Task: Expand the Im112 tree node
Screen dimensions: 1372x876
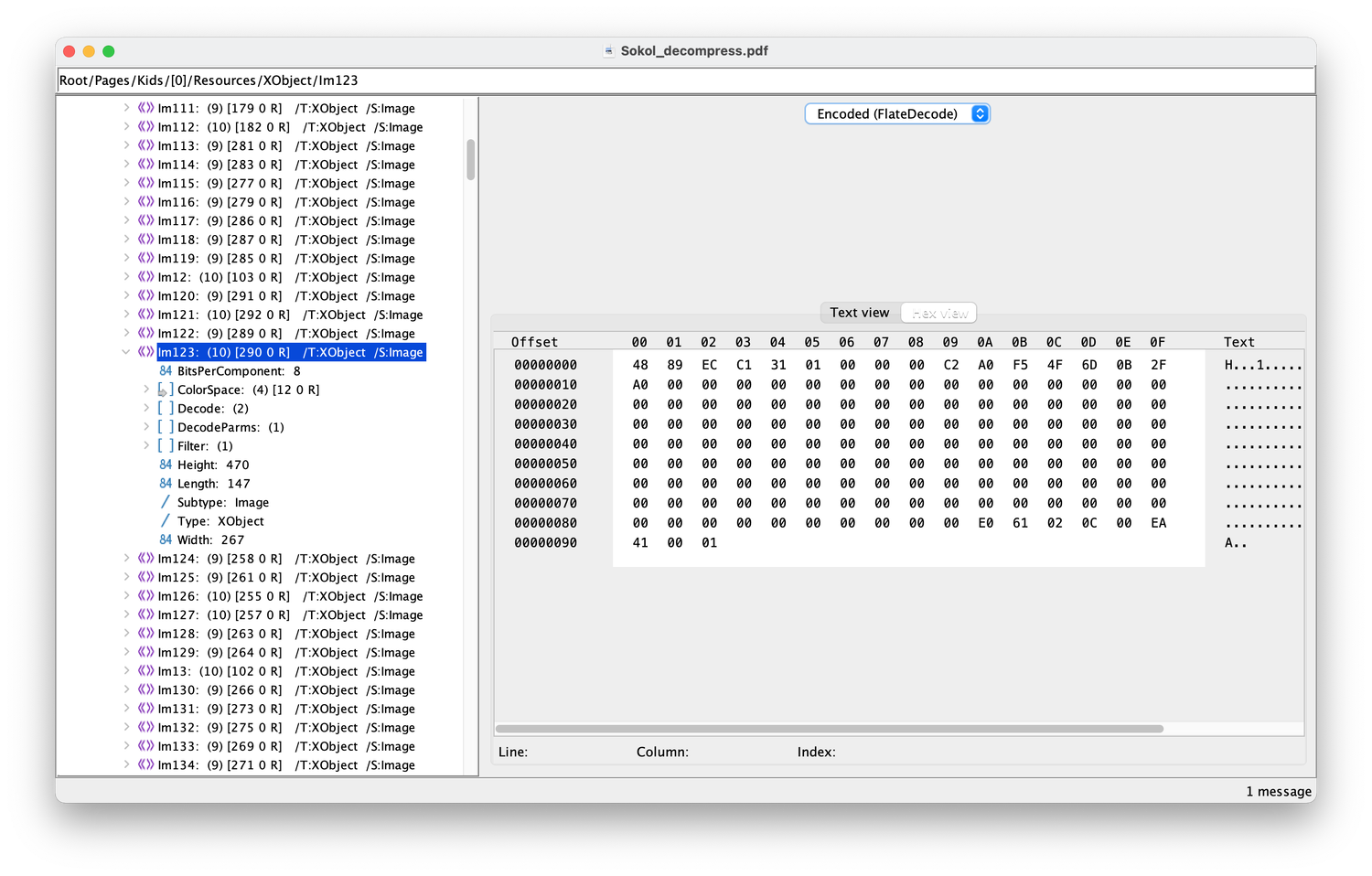Action: coord(126,127)
